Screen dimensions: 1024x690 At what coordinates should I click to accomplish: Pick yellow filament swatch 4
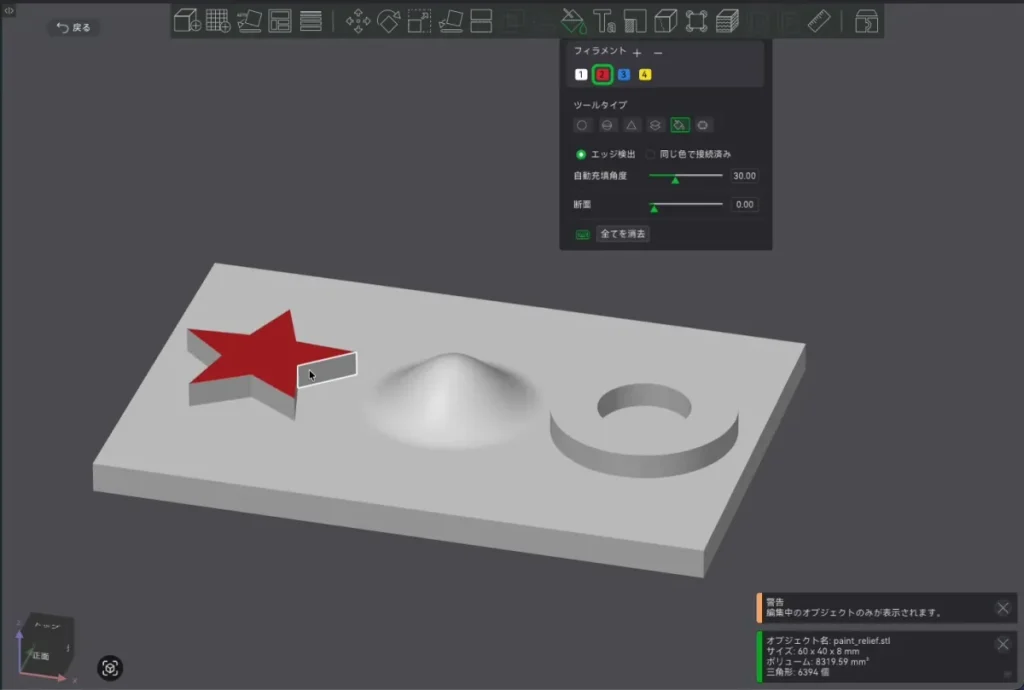[645, 74]
